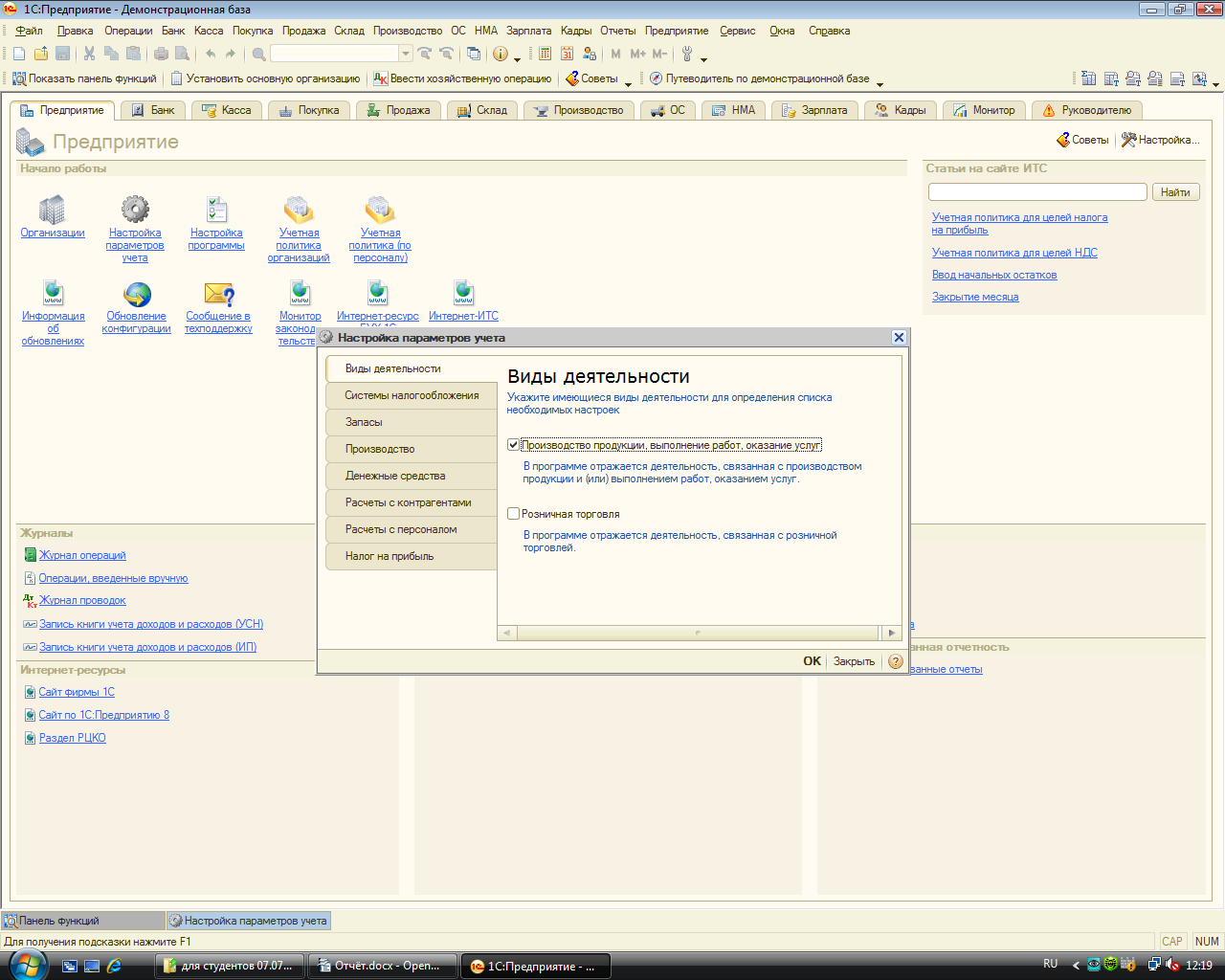Click the dialog horizontal scrollbar right arrow
This screenshot has height=980, width=1225.
click(x=892, y=633)
